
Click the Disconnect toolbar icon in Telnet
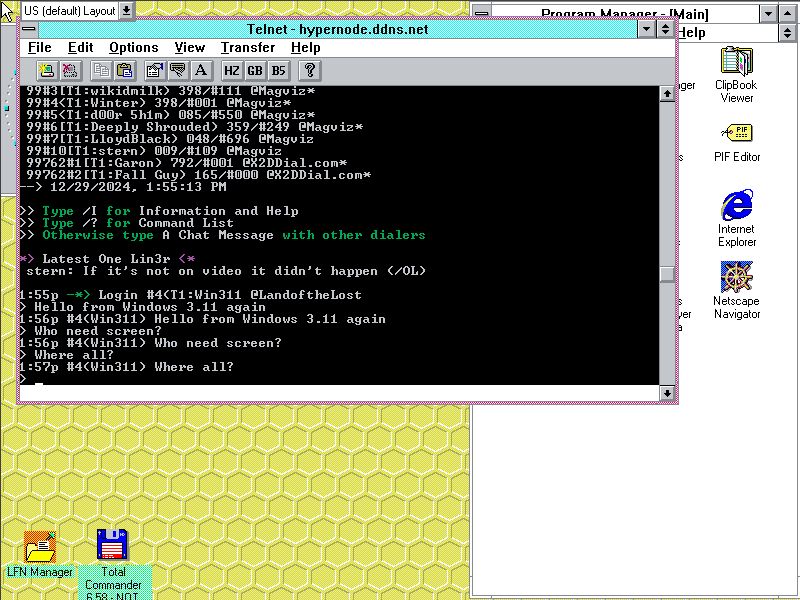[69, 70]
